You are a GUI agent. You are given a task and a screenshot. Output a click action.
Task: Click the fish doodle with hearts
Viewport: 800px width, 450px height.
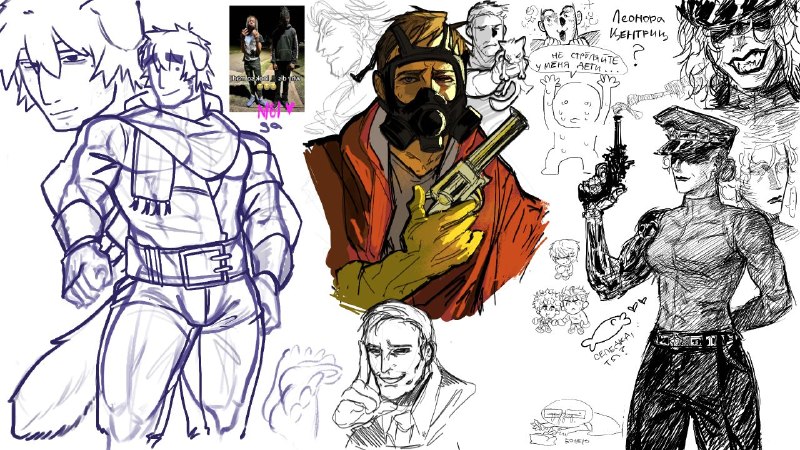pos(612,322)
